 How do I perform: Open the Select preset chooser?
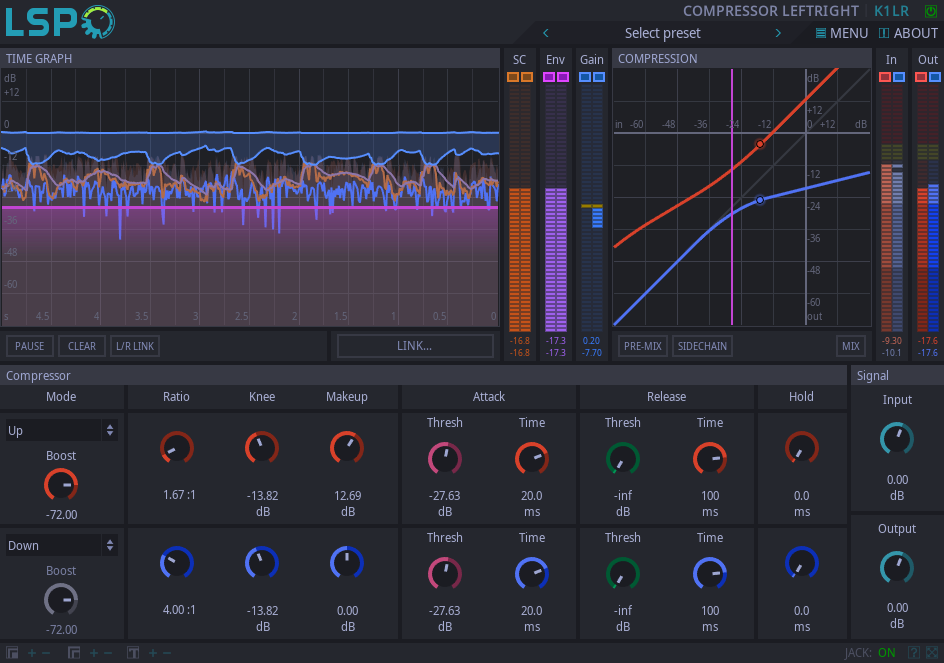coord(662,33)
